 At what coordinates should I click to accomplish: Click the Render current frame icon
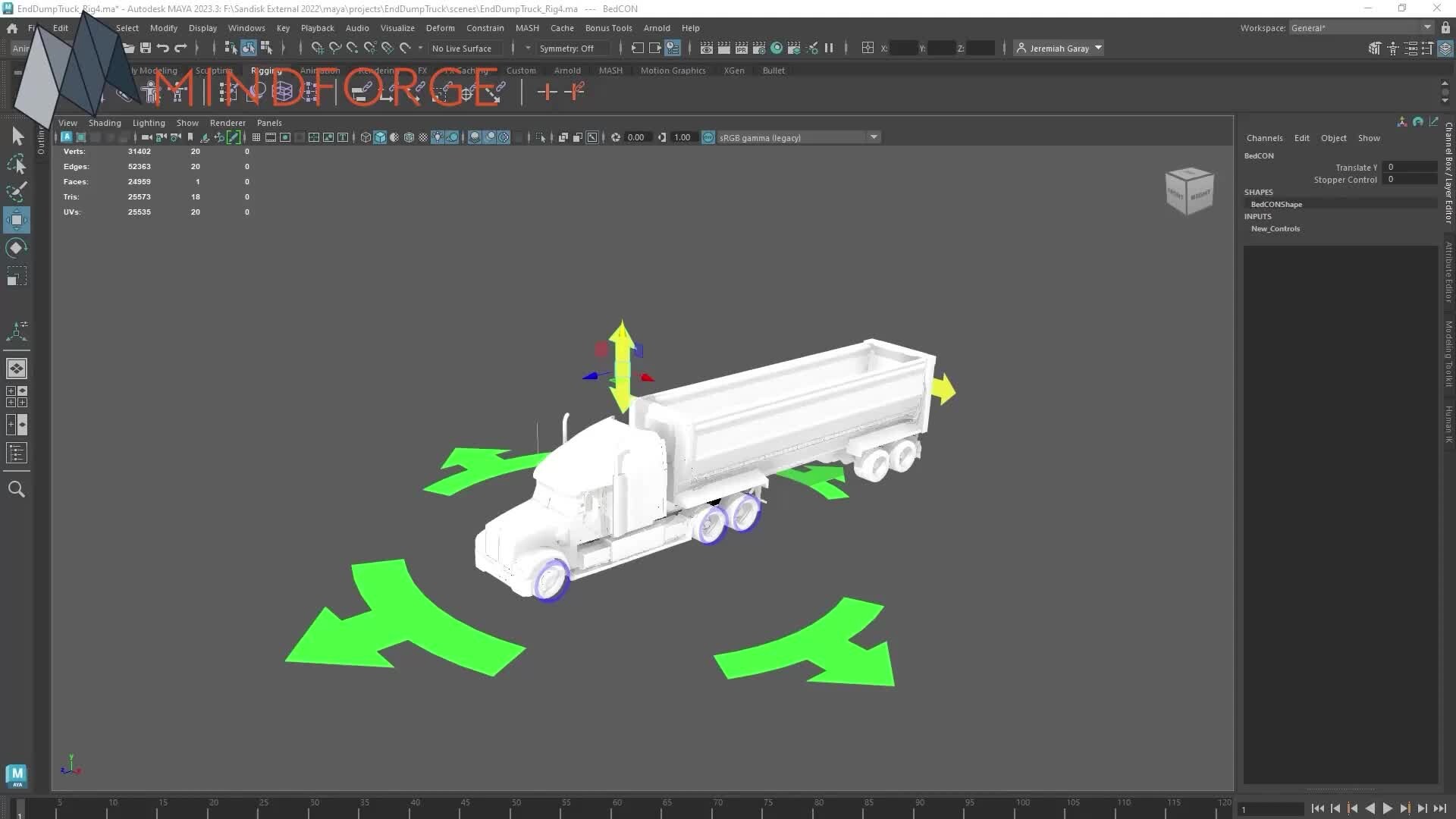(723, 47)
